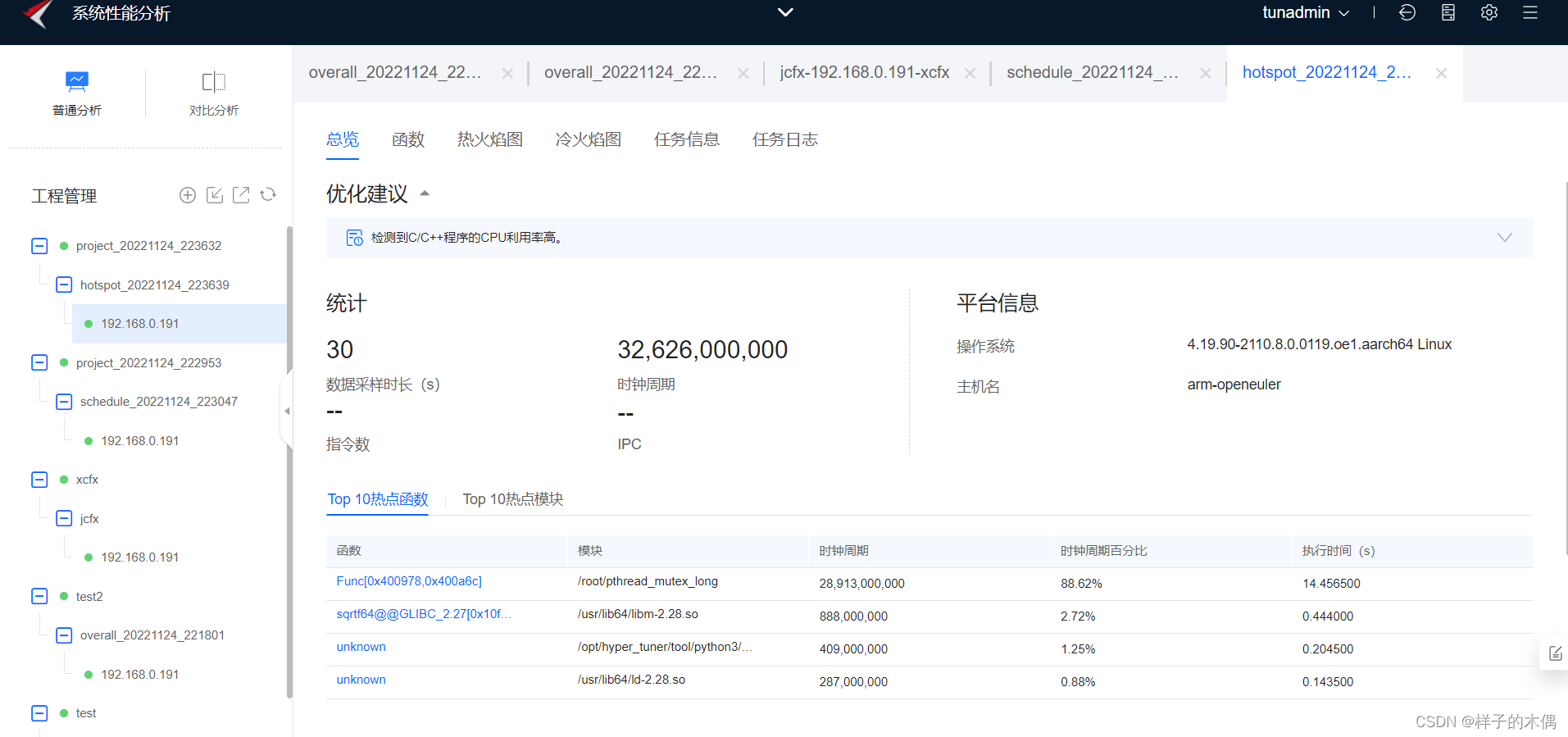Screen dimensions: 1568x737
Task: Select the 对比分析 mode icon
Action: pyautogui.click(x=214, y=82)
